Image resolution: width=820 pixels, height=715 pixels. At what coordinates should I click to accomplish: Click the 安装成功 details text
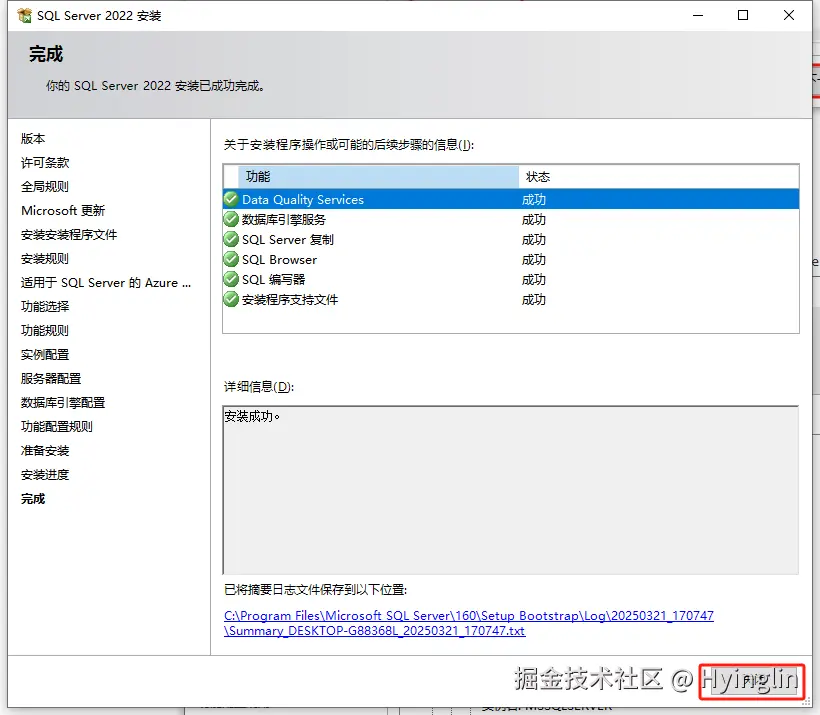252,416
